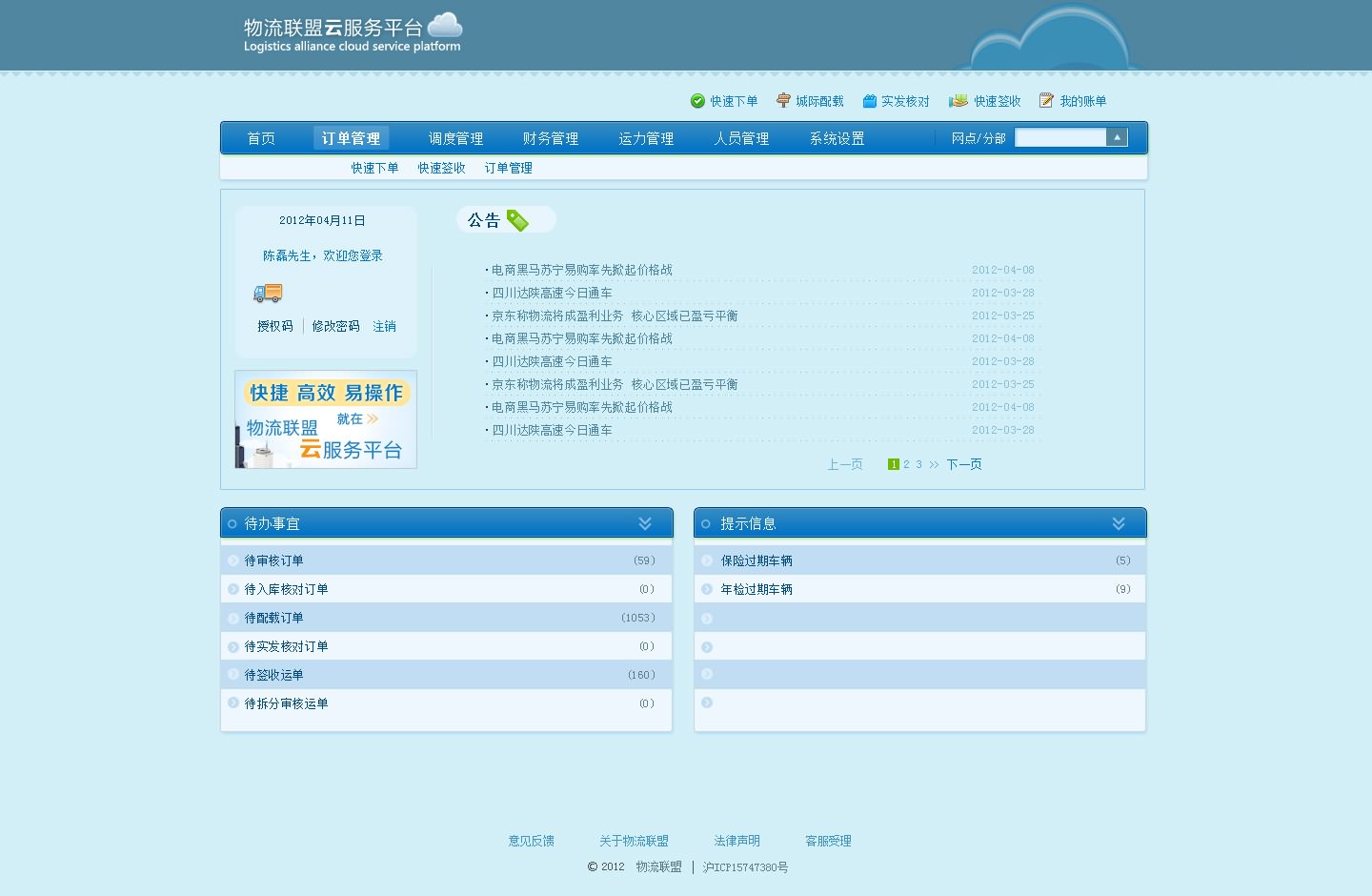Click the blue box icon beside 实发核对
The height and width of the screenshot is (896, 1372).
869,101
